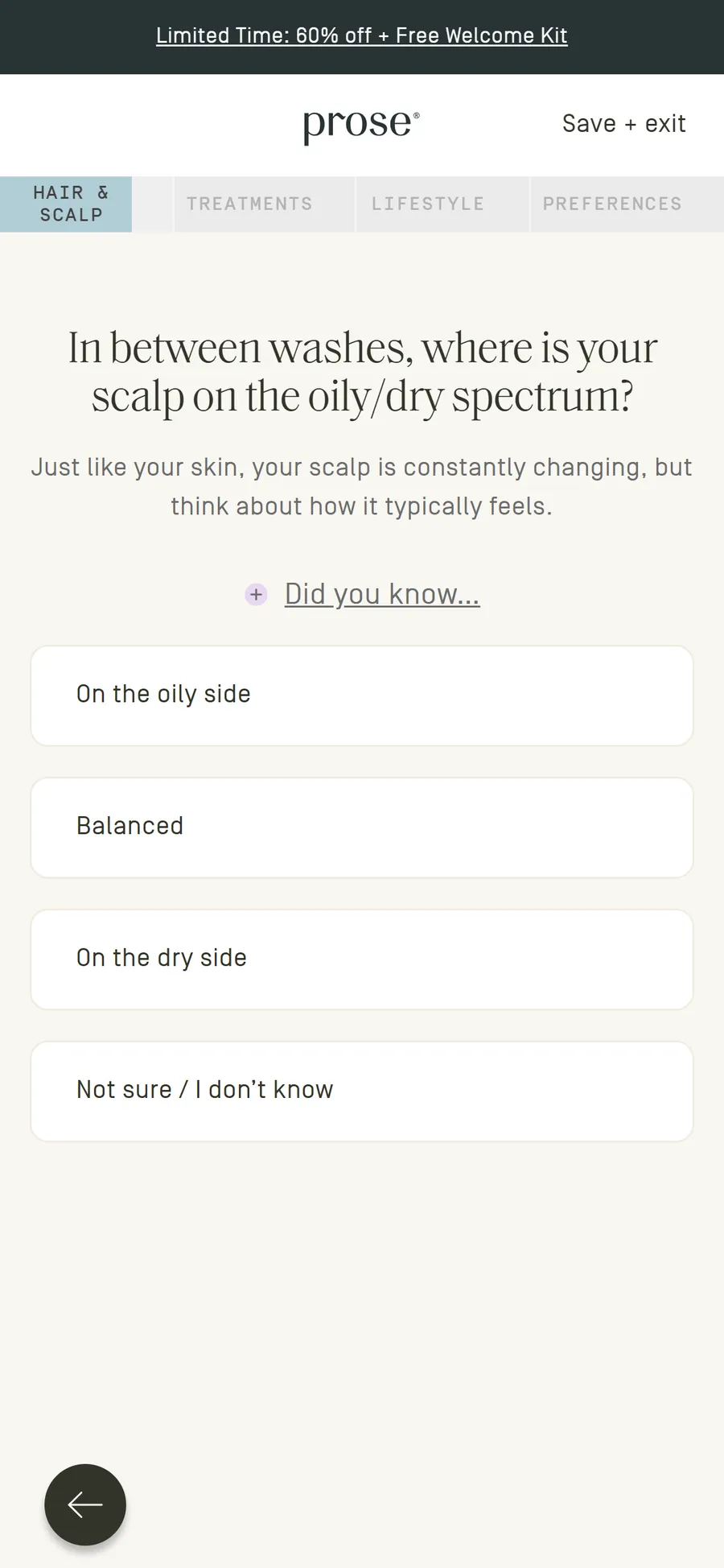Click the plus icon beside Did you know

click(256, 595)
